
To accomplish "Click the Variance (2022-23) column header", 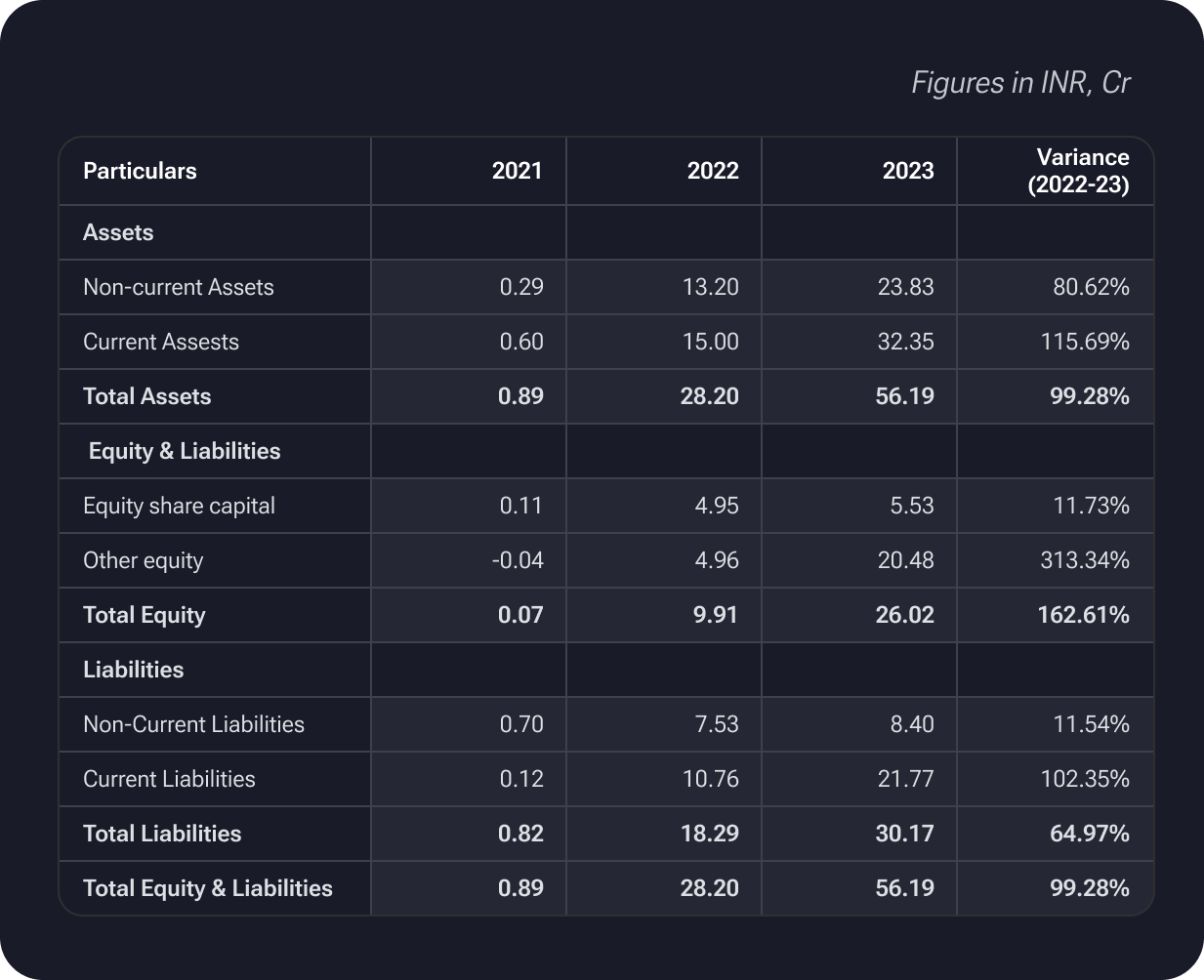I will point(1081,171).
